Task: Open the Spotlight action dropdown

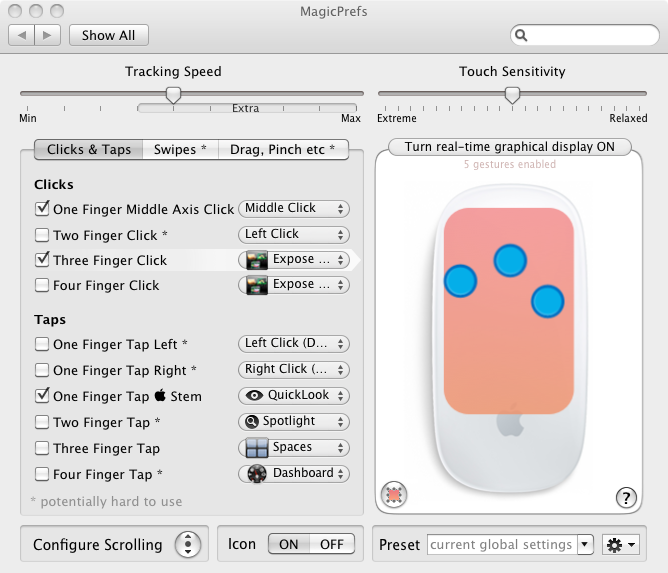Action: [x=294, y=422]
